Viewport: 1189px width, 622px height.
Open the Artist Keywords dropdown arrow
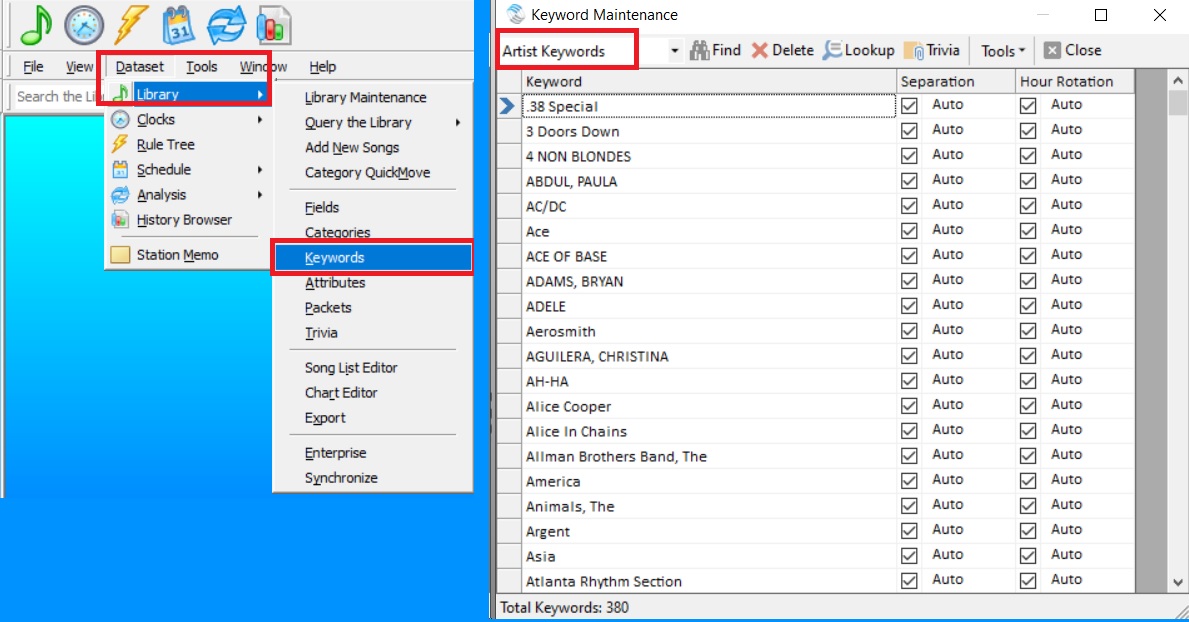point(674,51)
